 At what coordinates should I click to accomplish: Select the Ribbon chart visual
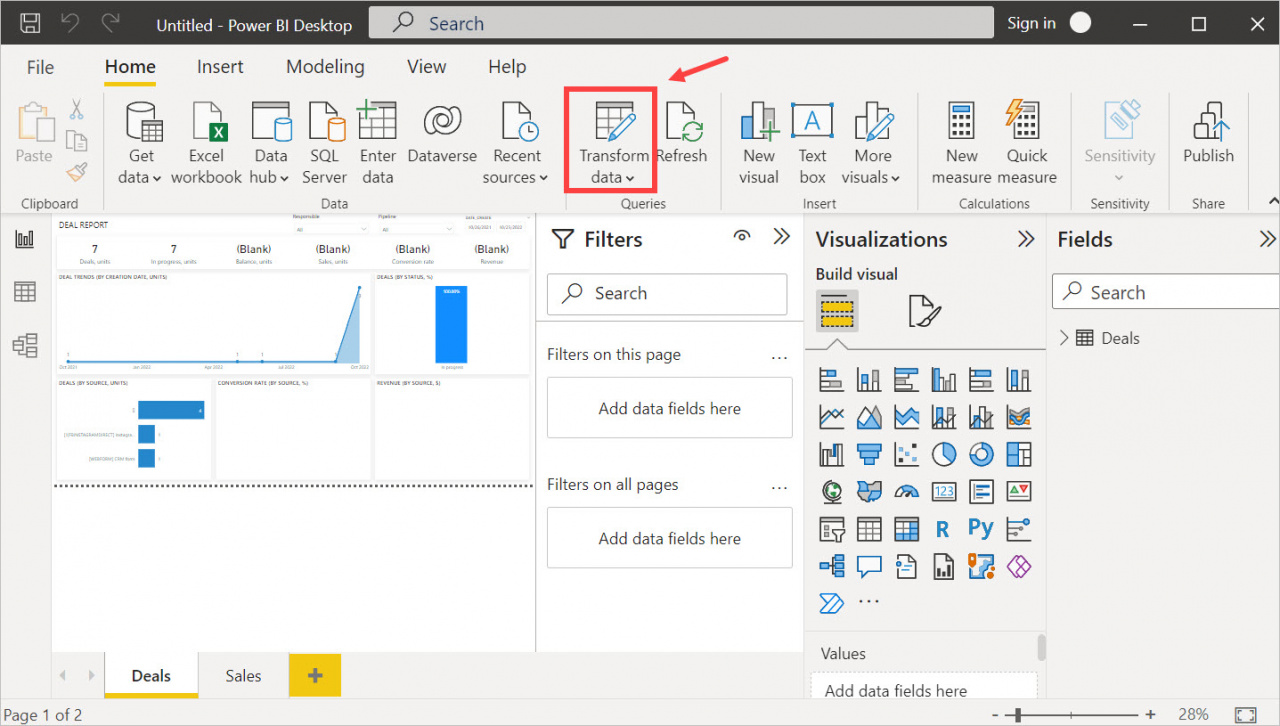pos(1018,416)
